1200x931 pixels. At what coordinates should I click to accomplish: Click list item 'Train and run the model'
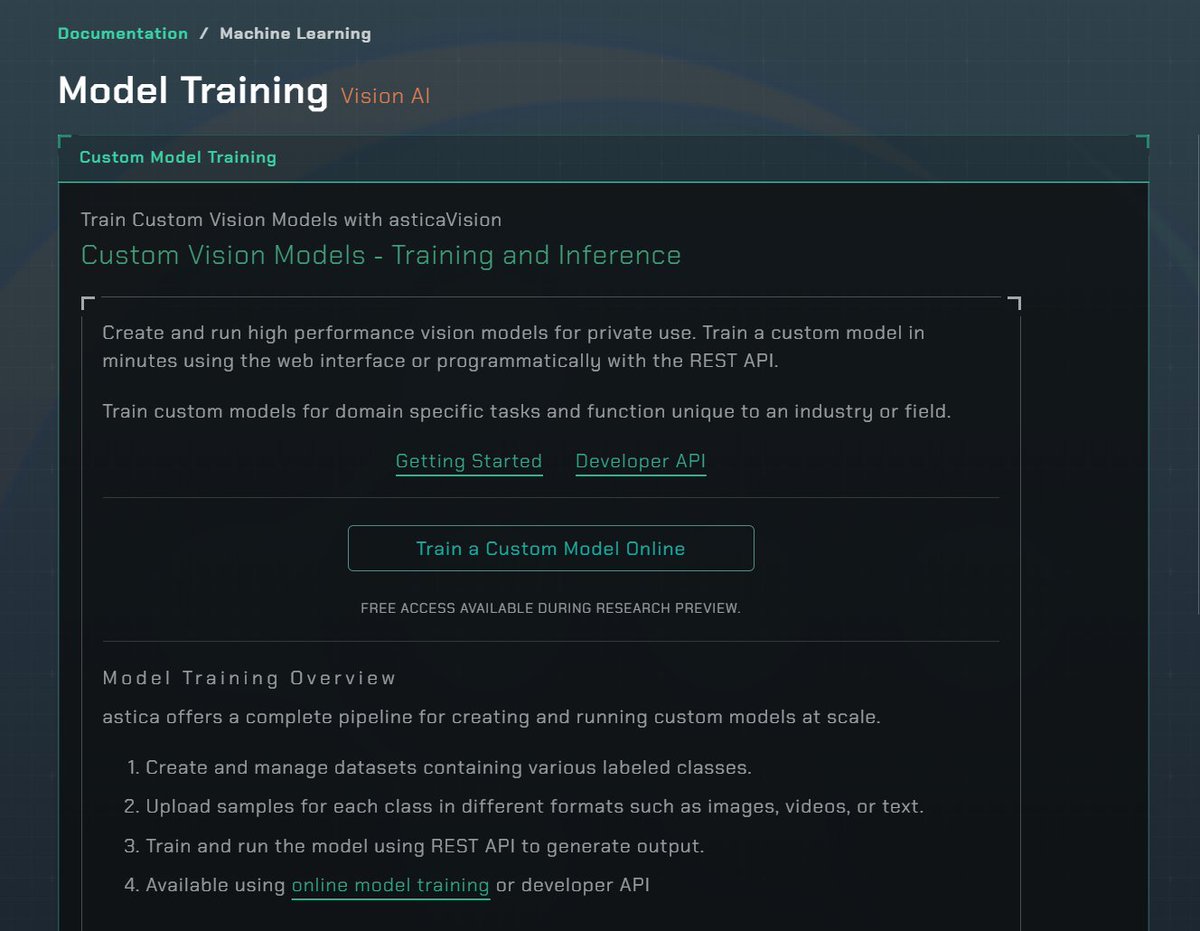pyautogui.click(x=425, y=846)
